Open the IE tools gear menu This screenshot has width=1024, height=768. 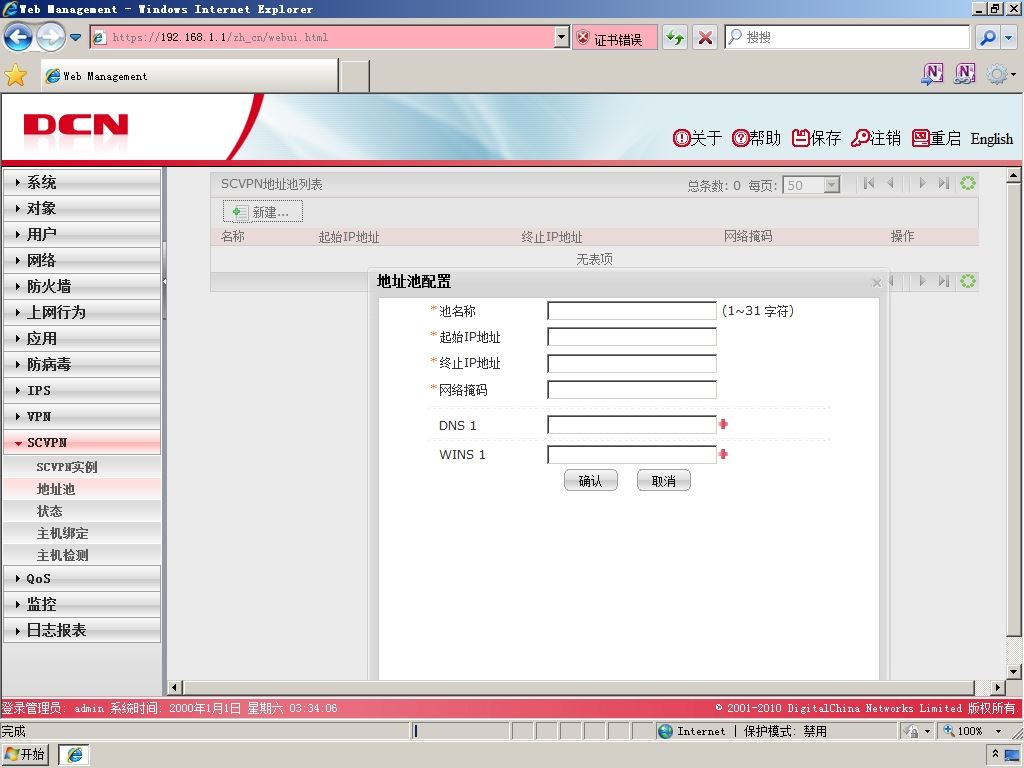coord(1000,74)
